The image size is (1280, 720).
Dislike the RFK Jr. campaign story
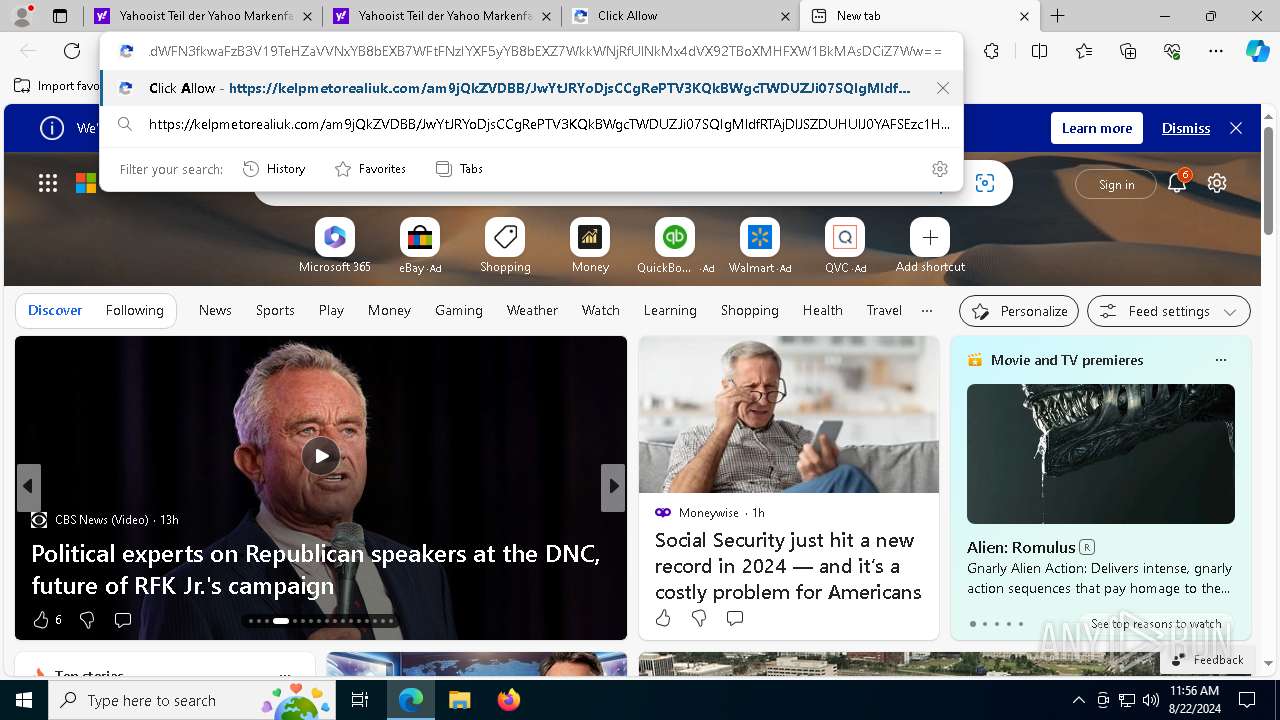[x=87, y=620]
